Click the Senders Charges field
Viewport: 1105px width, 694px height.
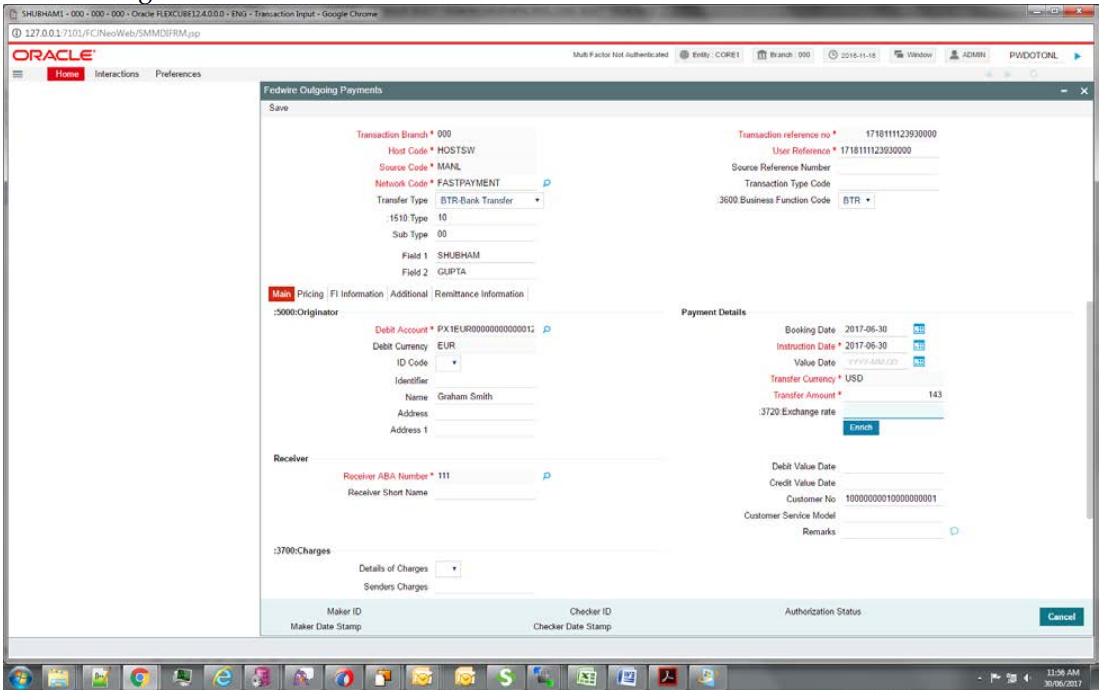point(485,587)
